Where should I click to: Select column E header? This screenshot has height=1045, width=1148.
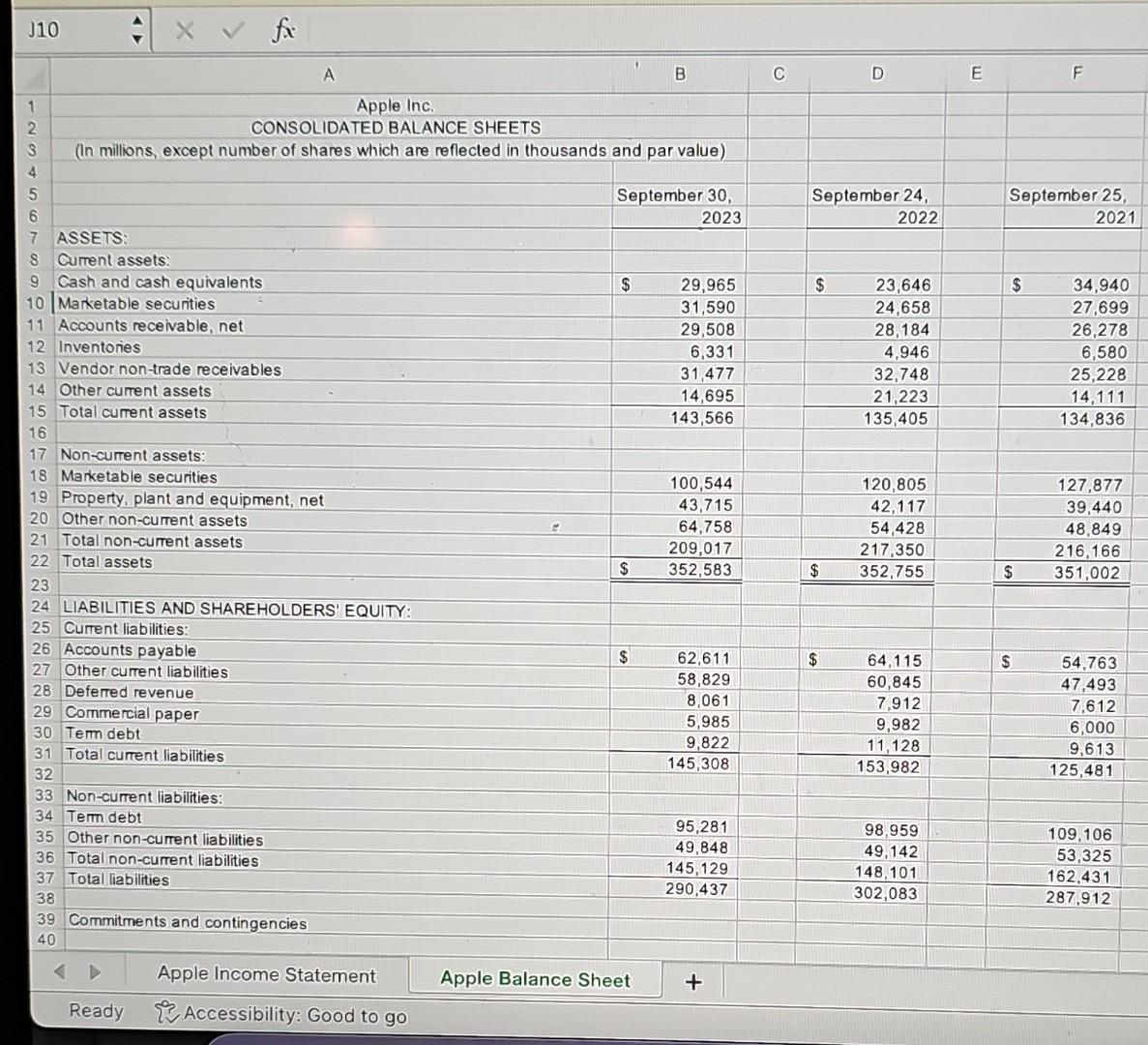[x=975, y=73]
